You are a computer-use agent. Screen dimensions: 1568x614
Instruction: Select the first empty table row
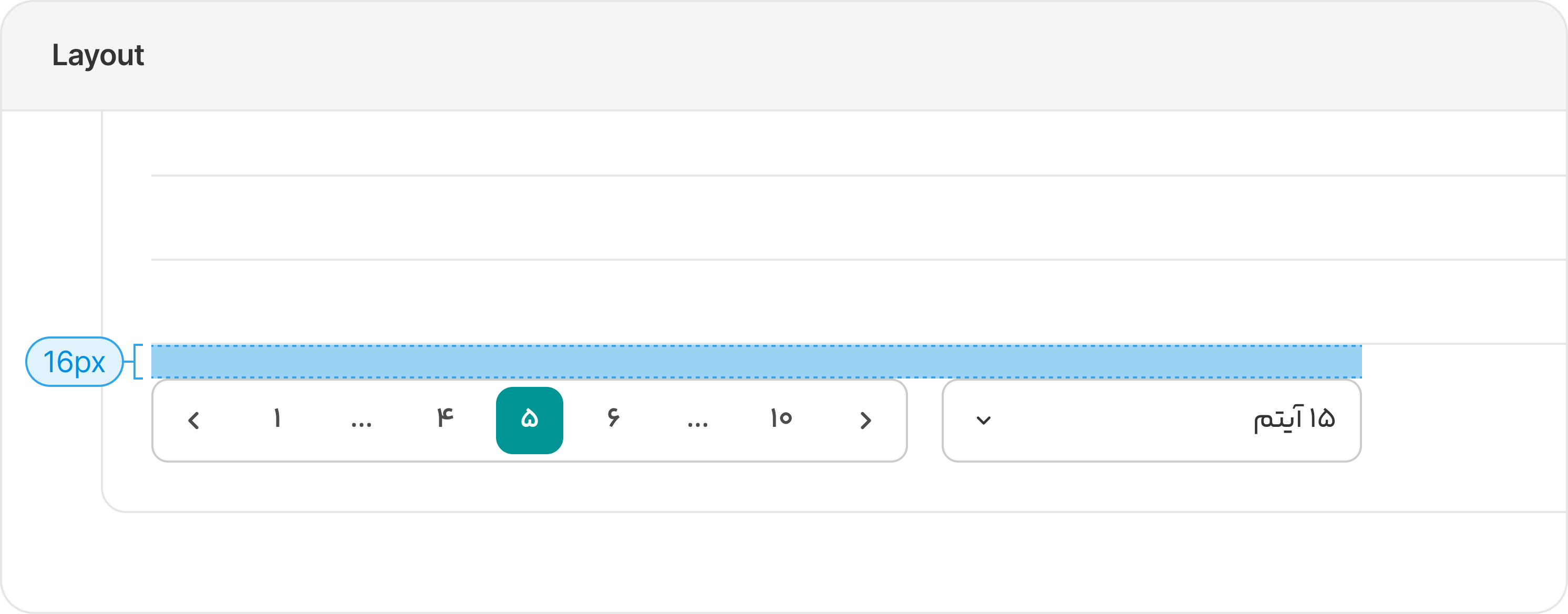pyautogui.click(x=859, y=143)
